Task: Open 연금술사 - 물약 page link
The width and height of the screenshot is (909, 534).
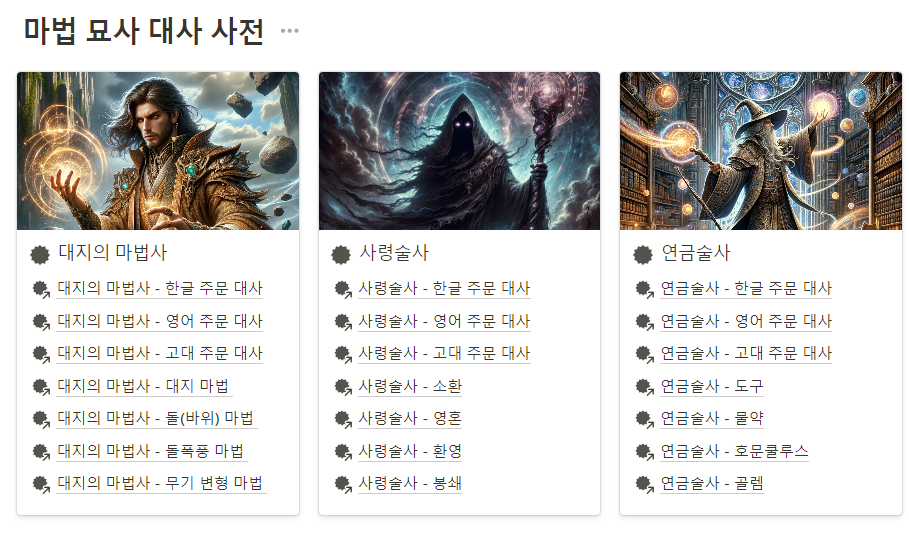Action: (712, 418)
